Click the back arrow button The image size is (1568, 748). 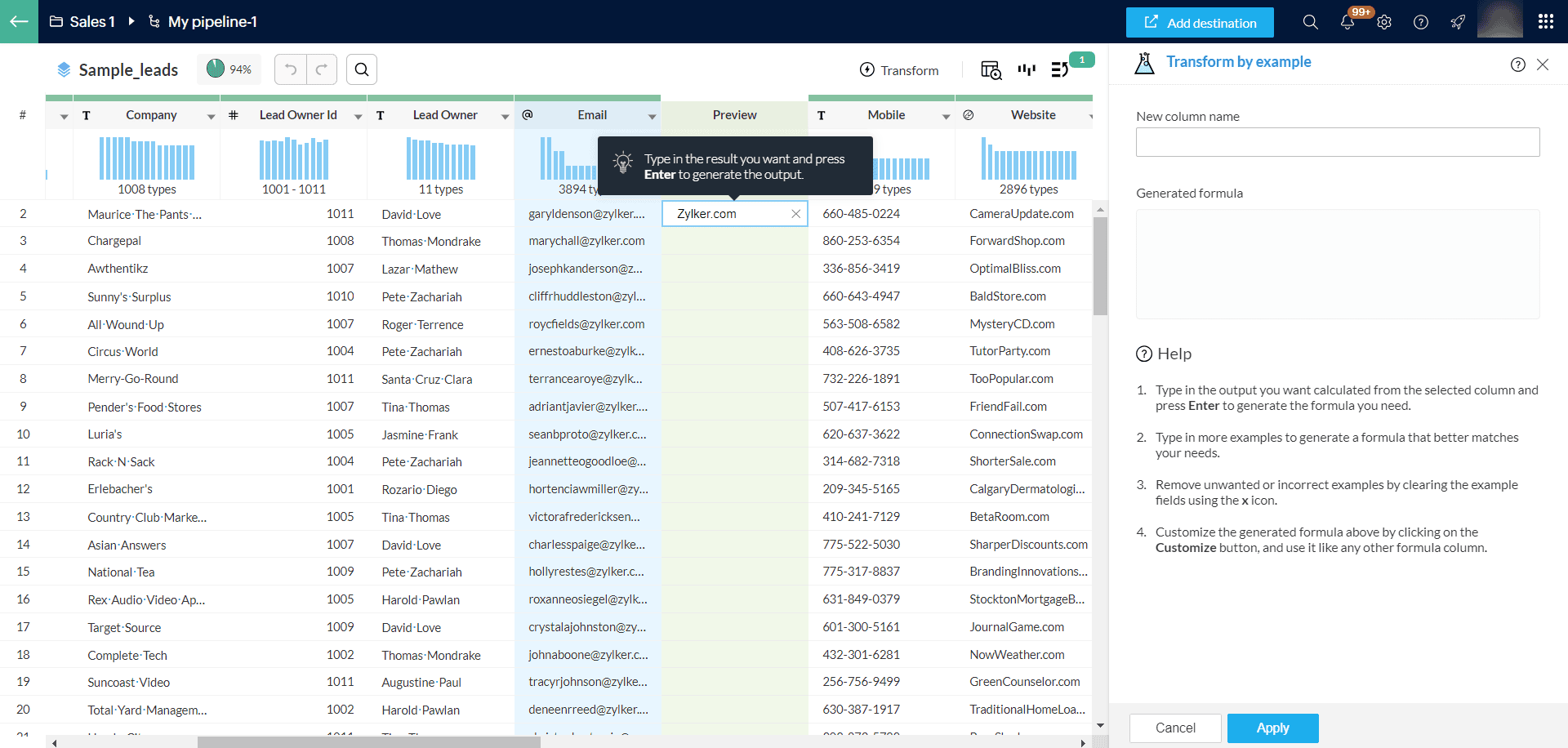click(x=19, y=21)
